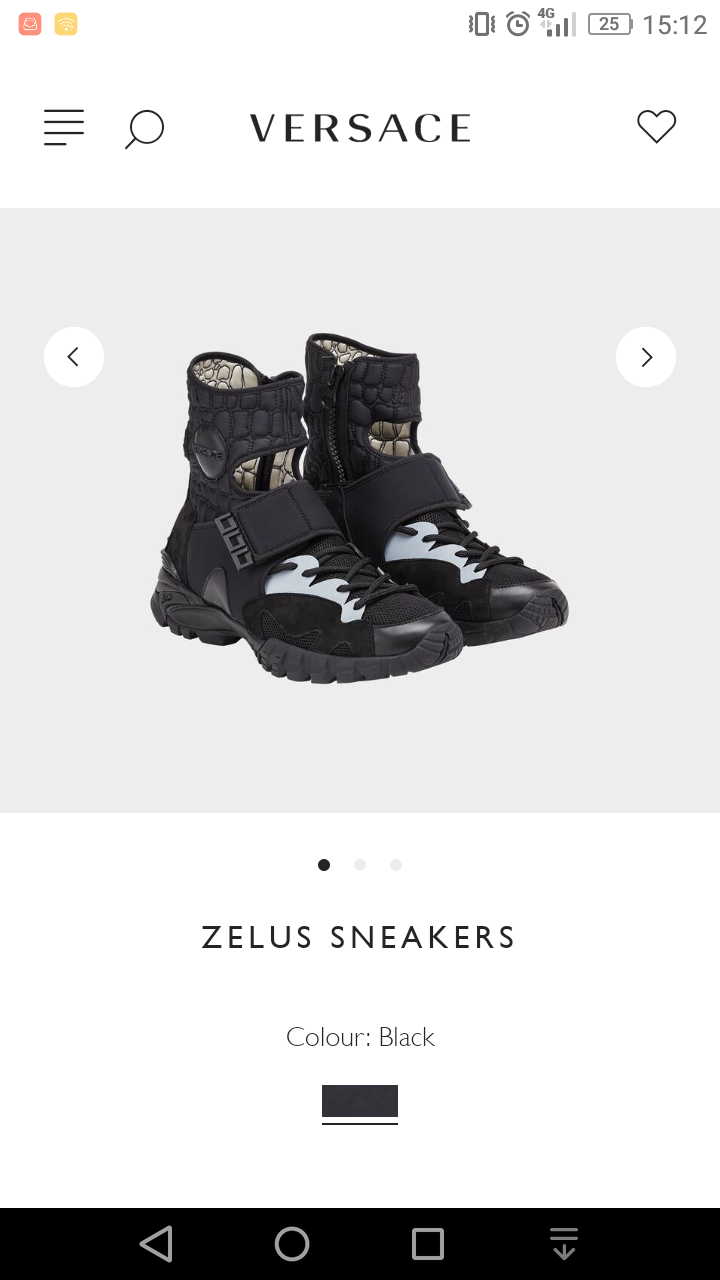Tap Android home button
This screenshot has height=1280, width=720.
pos(292,1244)
